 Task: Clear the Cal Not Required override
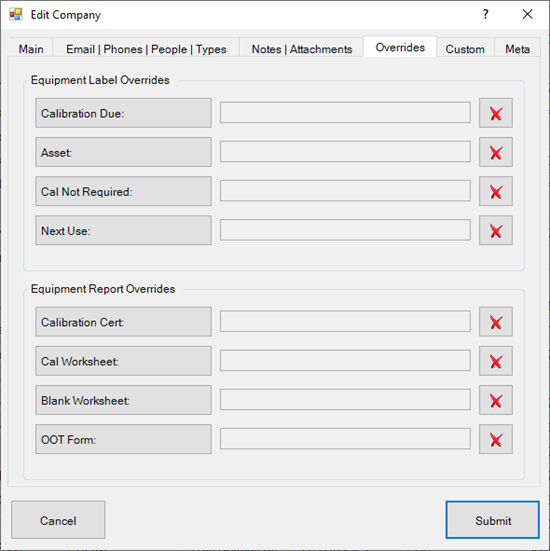(x=496, y=191)
